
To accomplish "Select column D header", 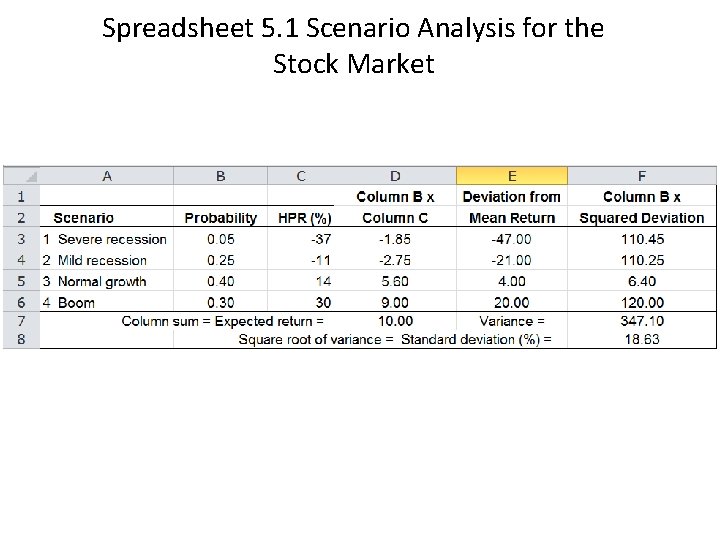I will 395,176.
